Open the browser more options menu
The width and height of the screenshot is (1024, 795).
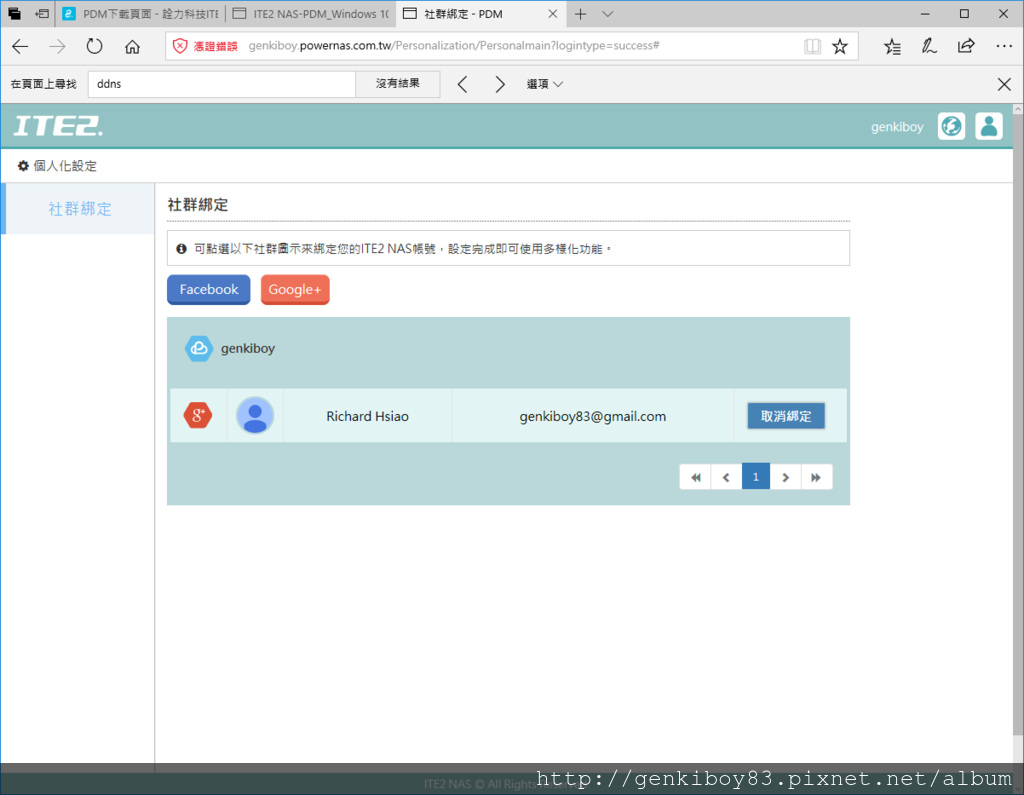1004,46
